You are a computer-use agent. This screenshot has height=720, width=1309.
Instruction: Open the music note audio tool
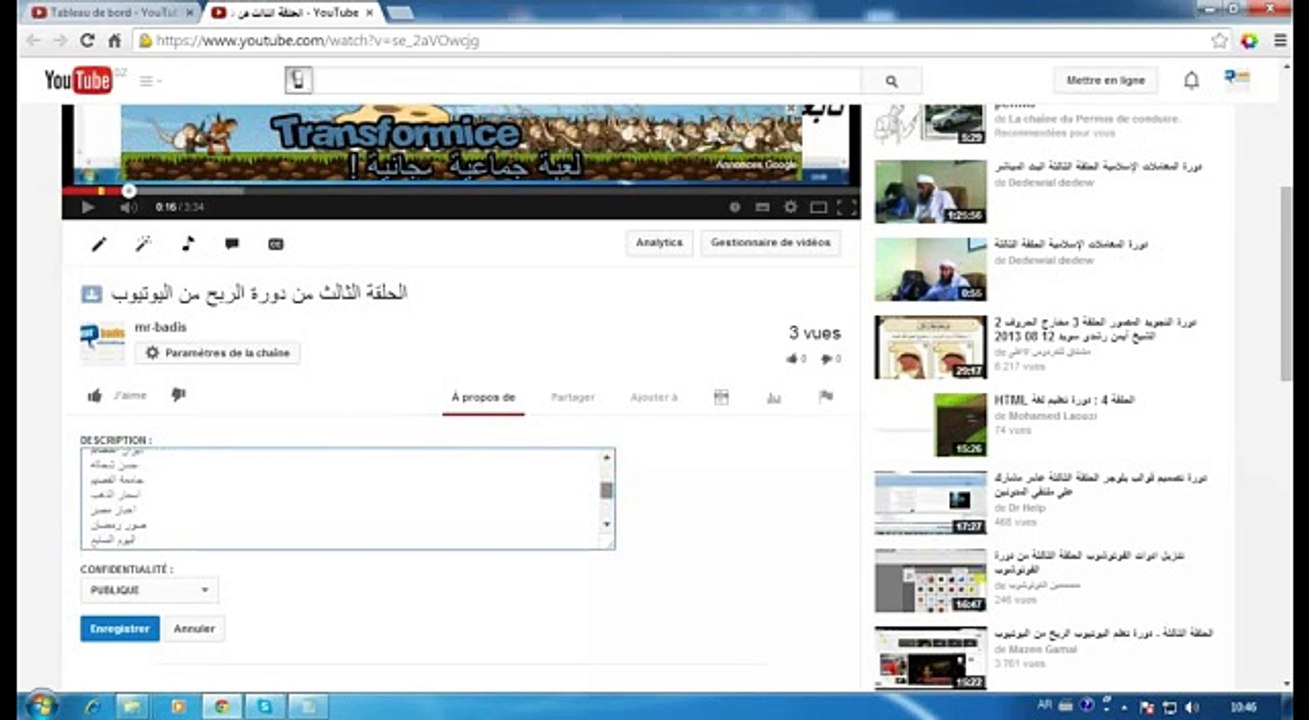click(187, 243)
